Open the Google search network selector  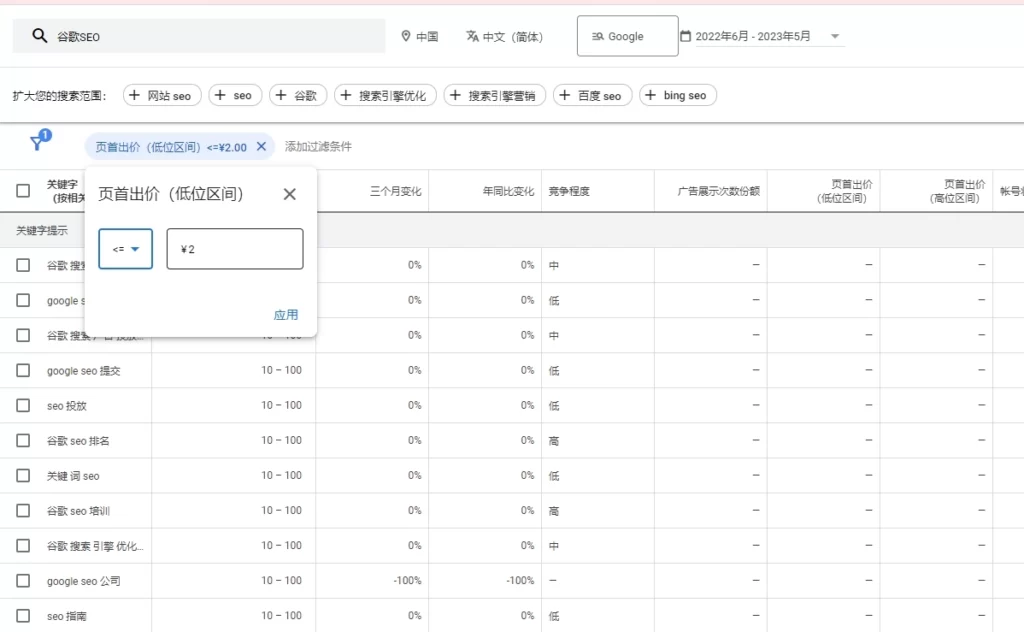point(628,36)
